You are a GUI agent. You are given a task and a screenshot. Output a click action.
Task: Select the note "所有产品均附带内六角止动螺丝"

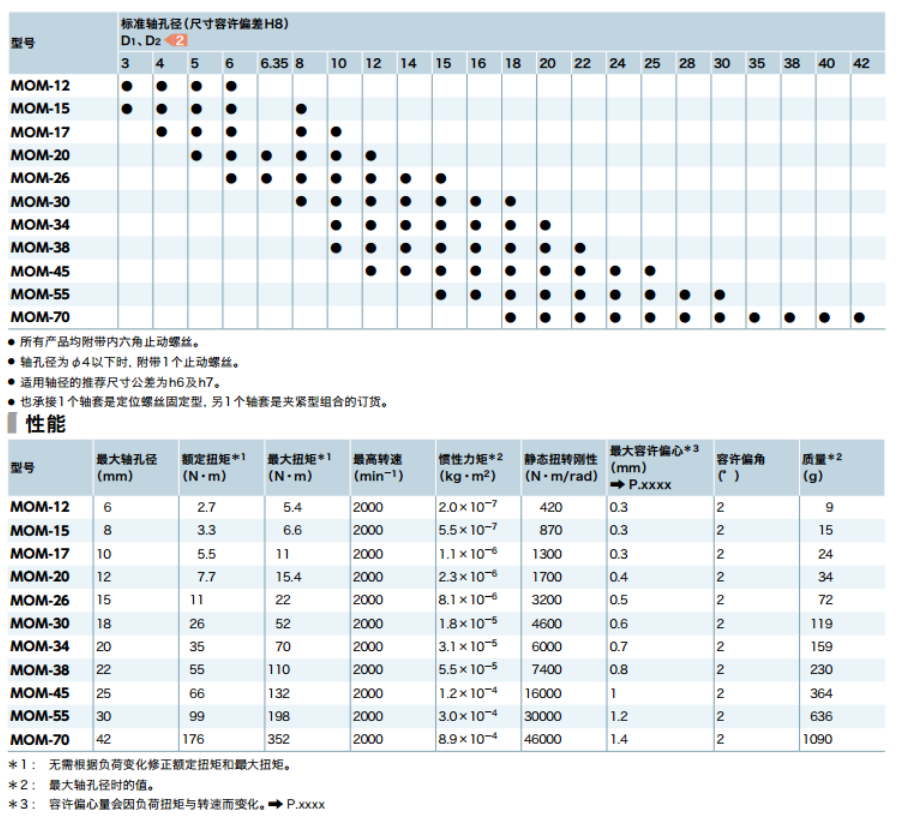[x=110, y=342]
